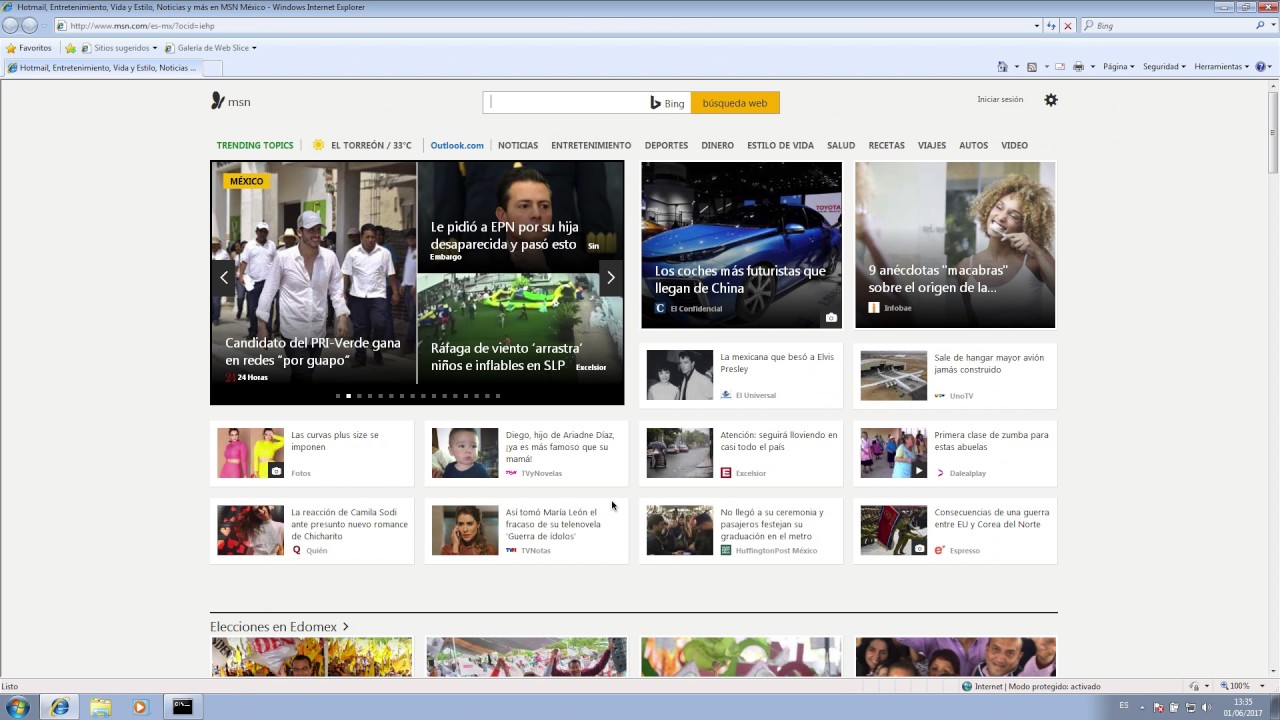Viewport: 1280px width, 720px height.
Task: Open the NOTICIAS nav item
Action: [518, 145]
